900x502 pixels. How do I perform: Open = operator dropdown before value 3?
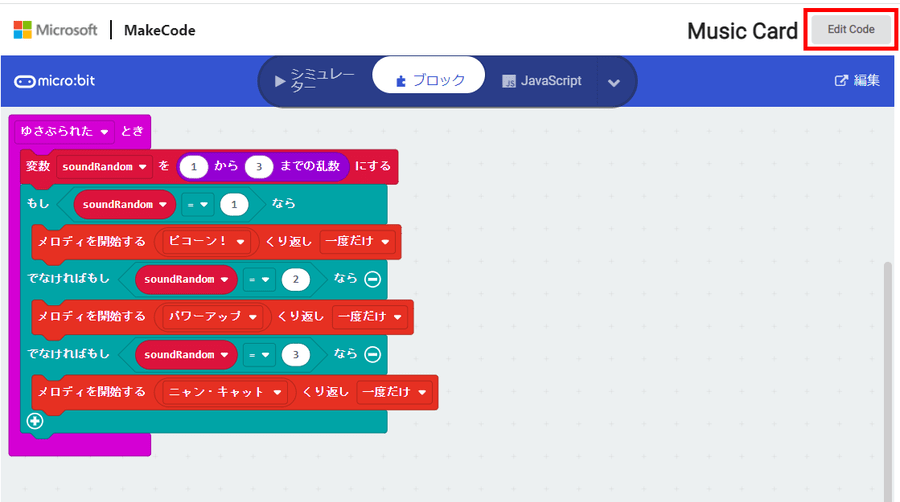point(259,355)
